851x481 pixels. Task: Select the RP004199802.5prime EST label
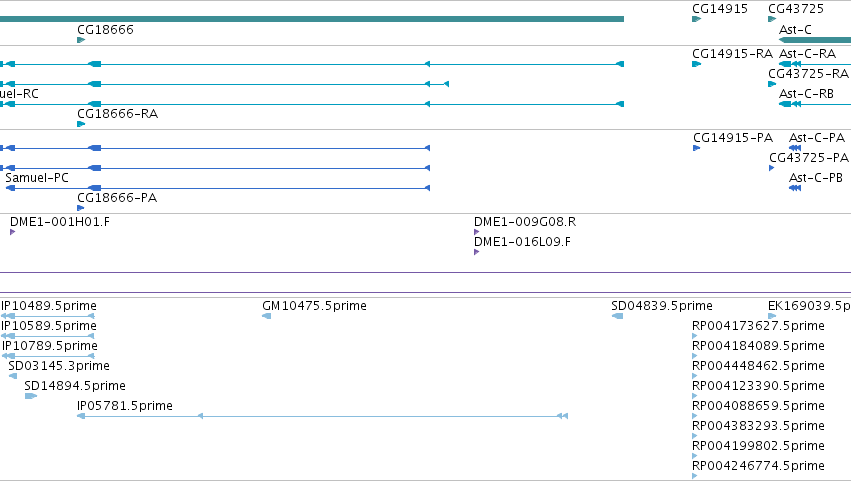point(758,446)
